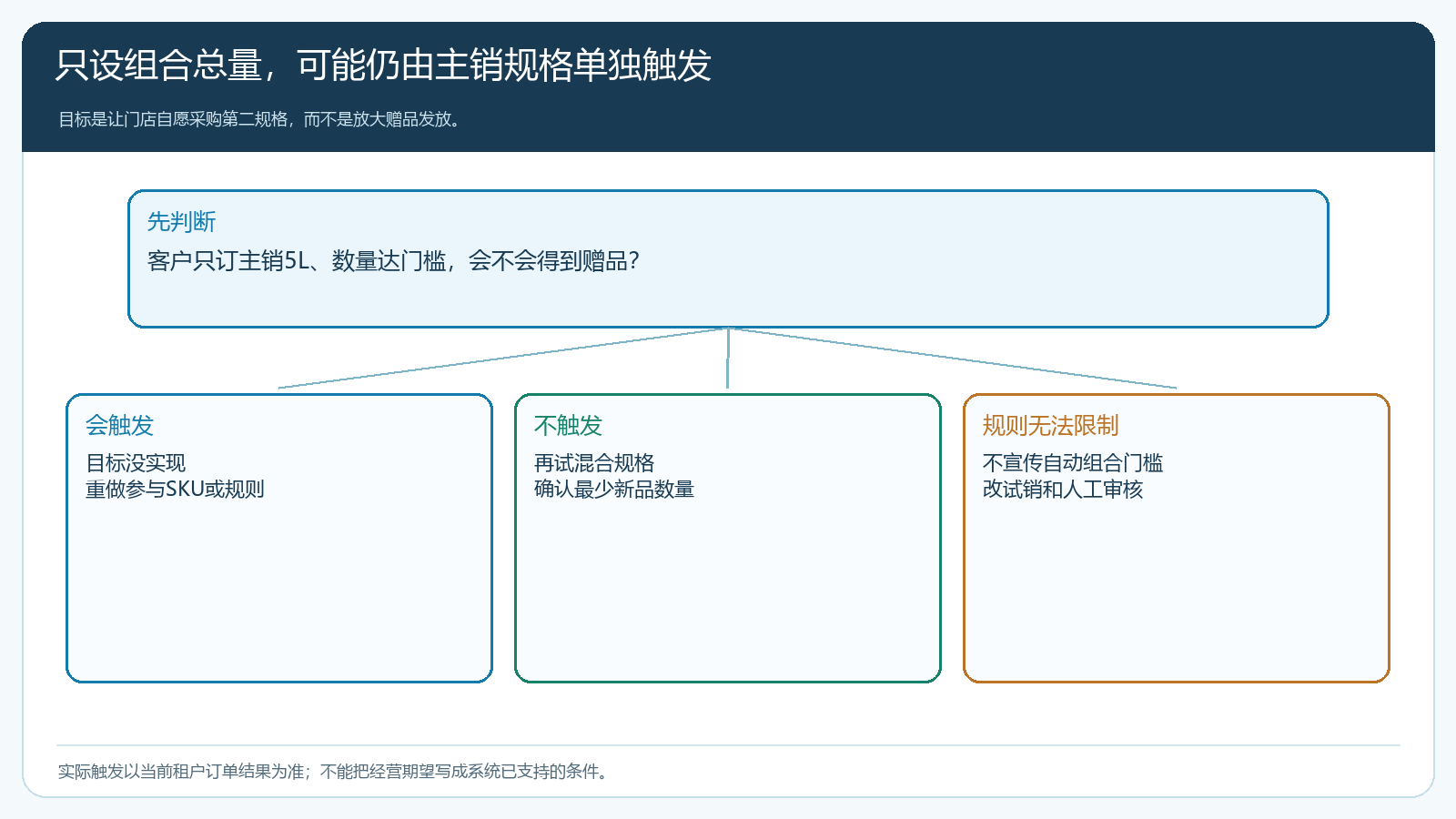The image size is (1456, 819).
Task: Click the right branch connector line
Action: (953, 358)
